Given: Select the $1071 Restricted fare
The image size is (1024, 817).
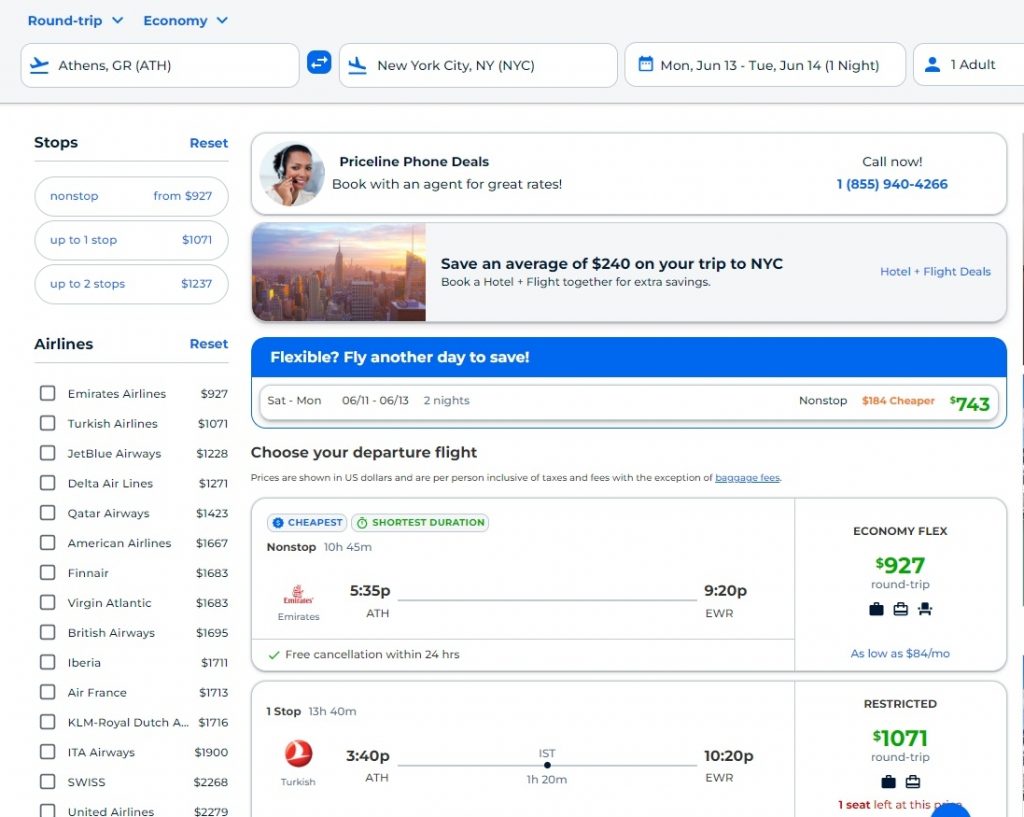Looking at the screenshot, I should [x=901, y=750].
